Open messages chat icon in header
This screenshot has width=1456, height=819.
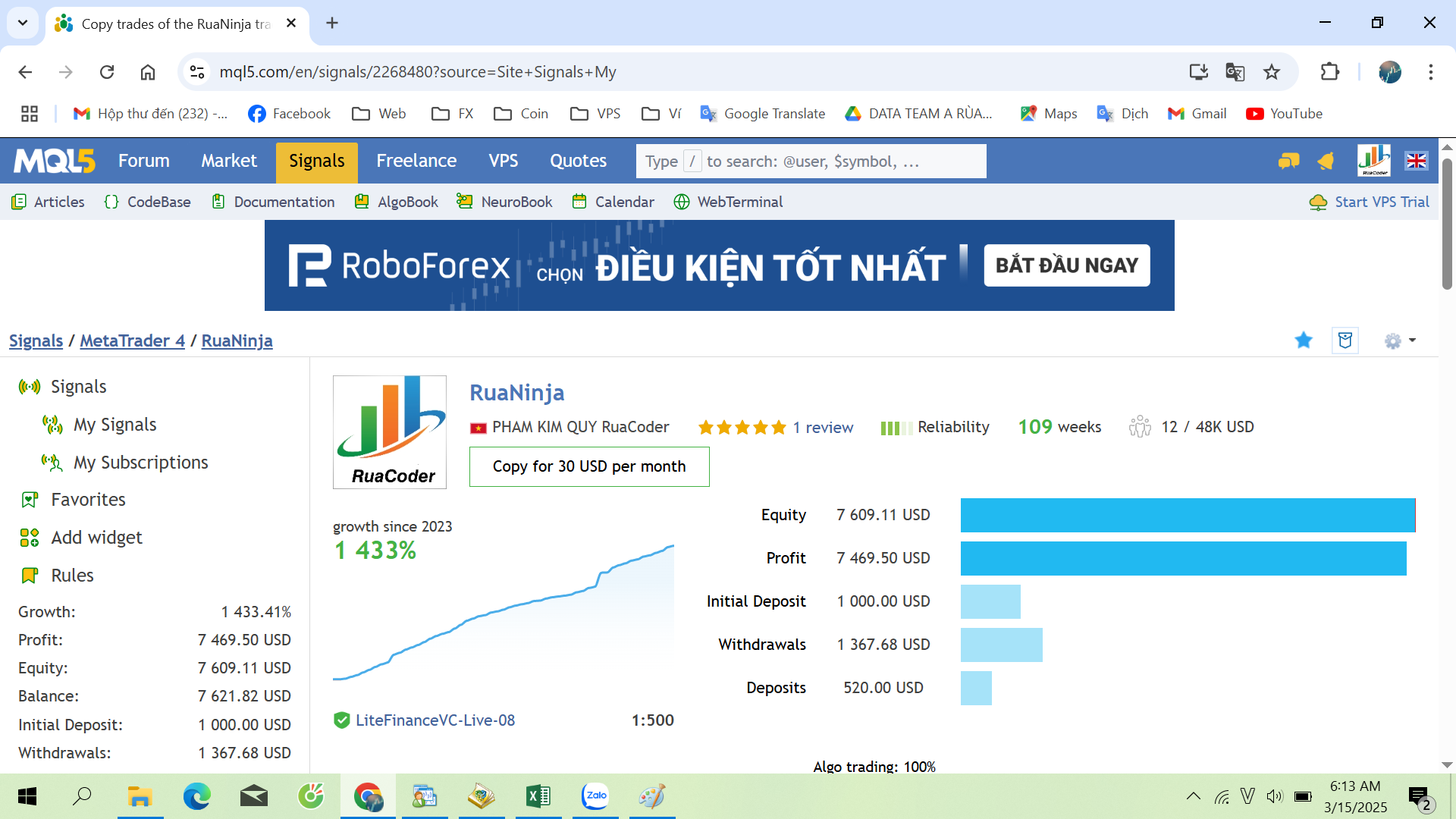[x=1288, y=161]
